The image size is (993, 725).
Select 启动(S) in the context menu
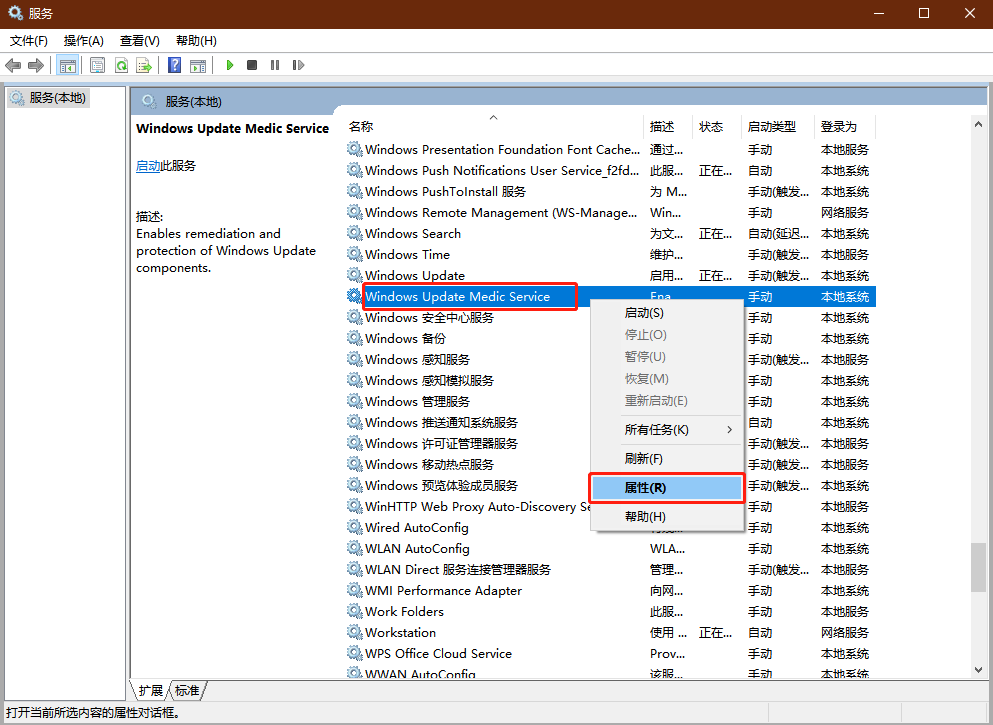click(x=644, y=313)
